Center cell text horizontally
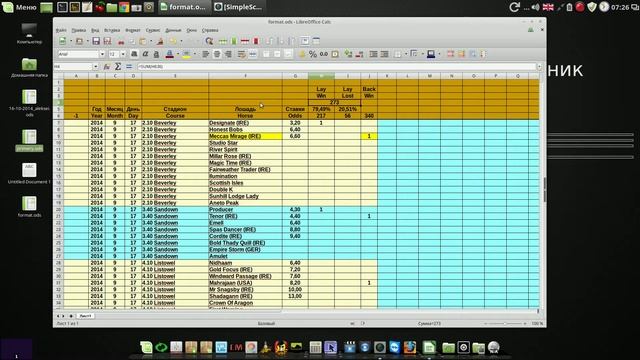The image size is (640, 360). pos(217,54)
